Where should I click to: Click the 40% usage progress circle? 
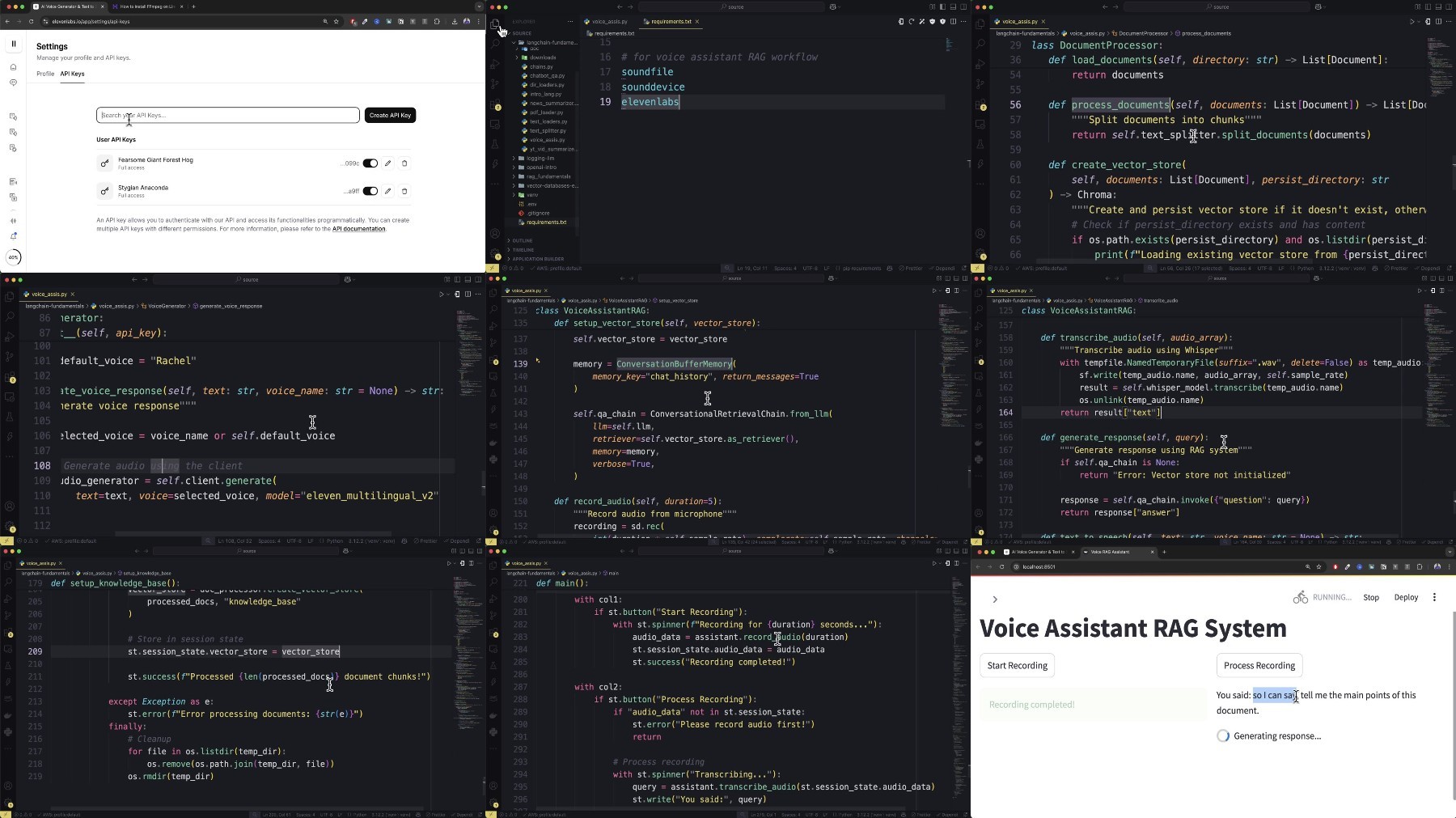[13, 257]
